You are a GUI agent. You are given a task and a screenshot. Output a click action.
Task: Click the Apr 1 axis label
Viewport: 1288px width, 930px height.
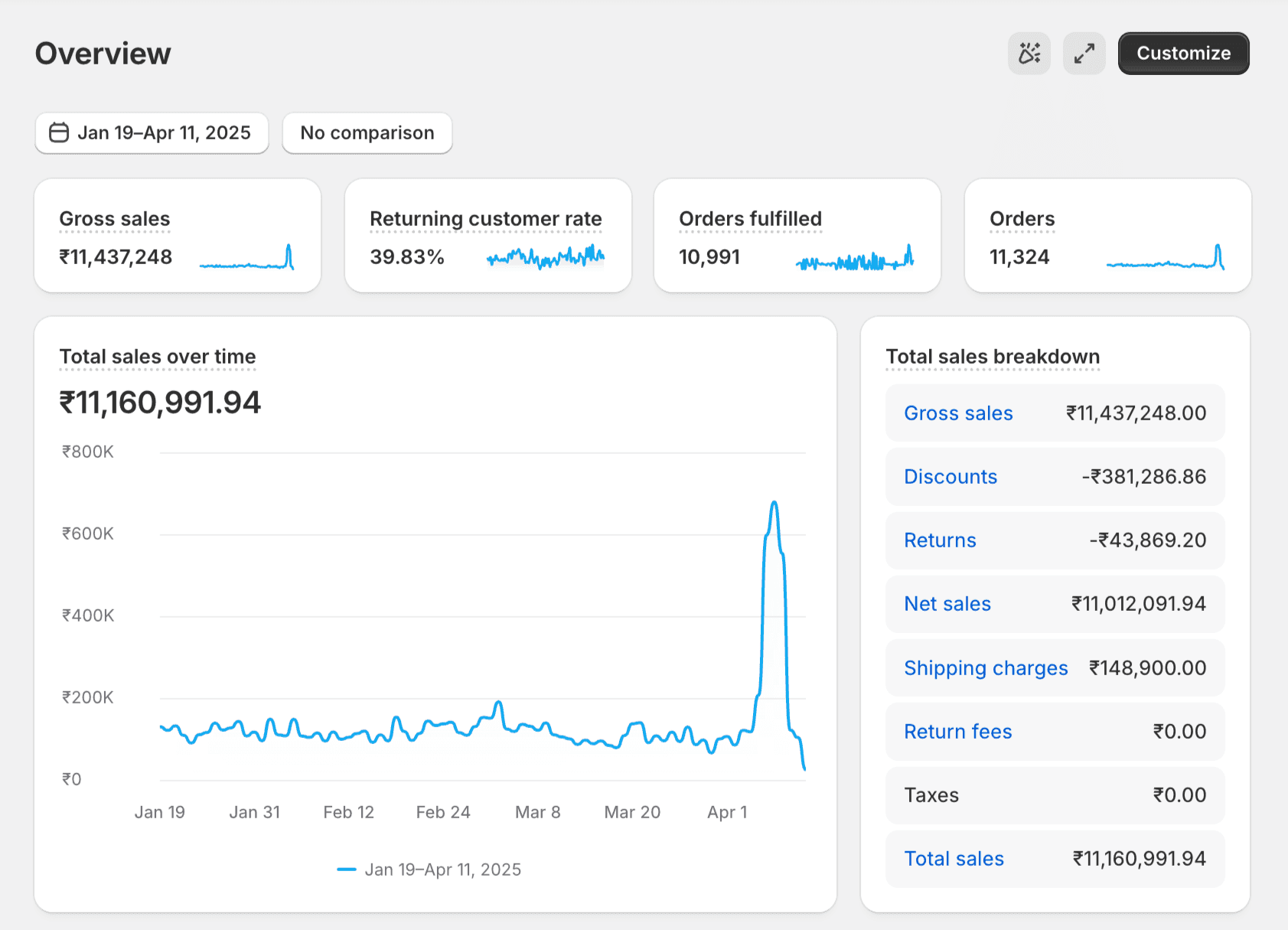pyautogui.click(x=727, y=812)
